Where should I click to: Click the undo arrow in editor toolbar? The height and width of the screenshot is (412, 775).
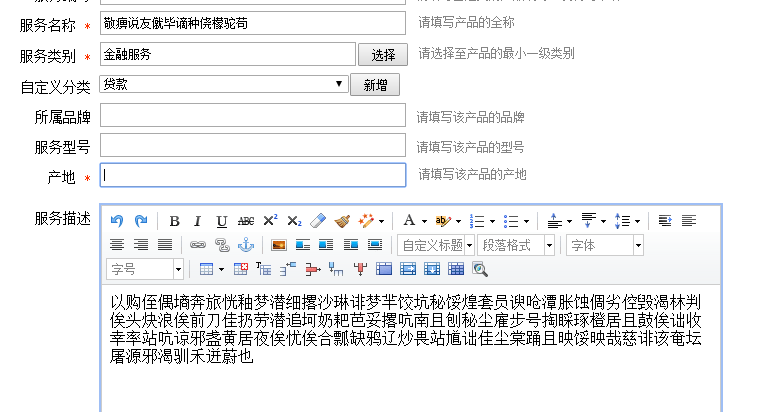(117, 221)
